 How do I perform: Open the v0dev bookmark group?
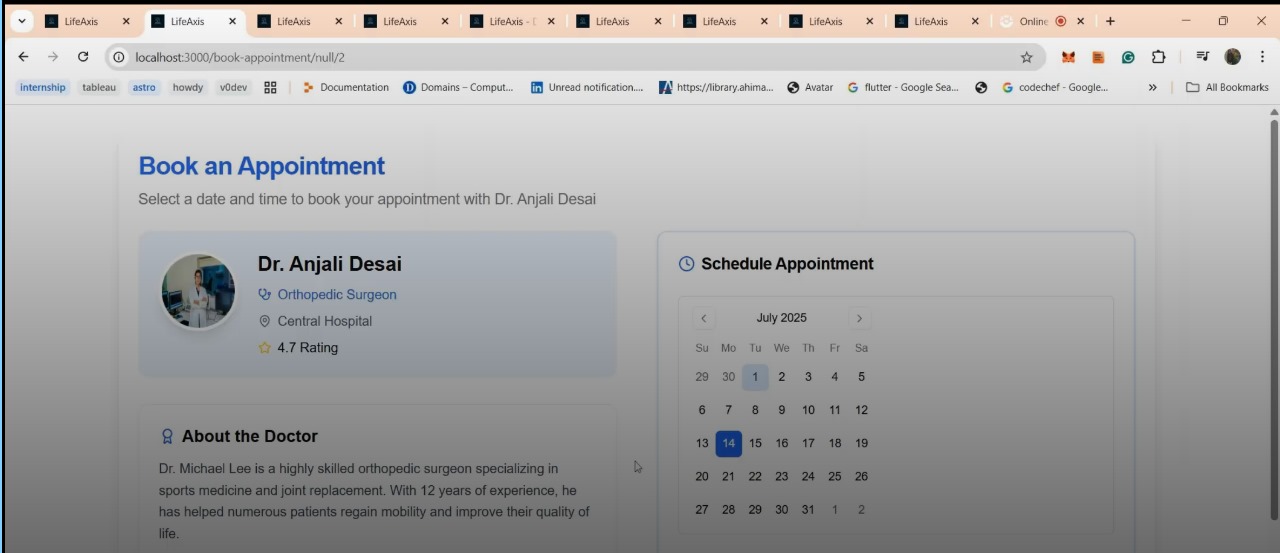[233, 88]
